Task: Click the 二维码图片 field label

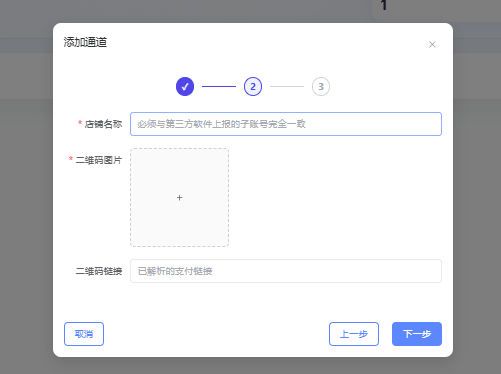Action: coord(99,160)
